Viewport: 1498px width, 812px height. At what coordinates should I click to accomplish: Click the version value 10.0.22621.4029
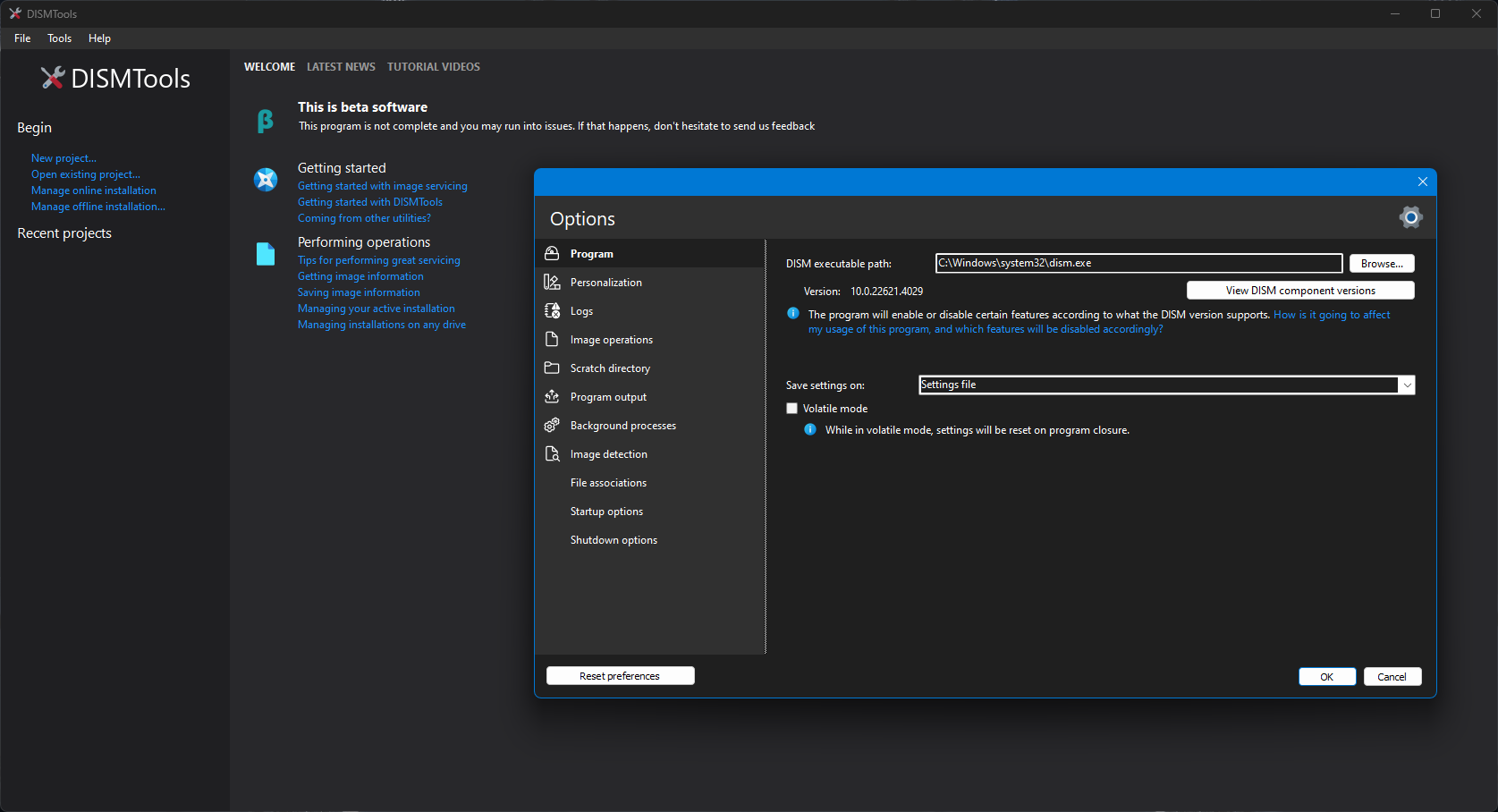pos(886,292)
